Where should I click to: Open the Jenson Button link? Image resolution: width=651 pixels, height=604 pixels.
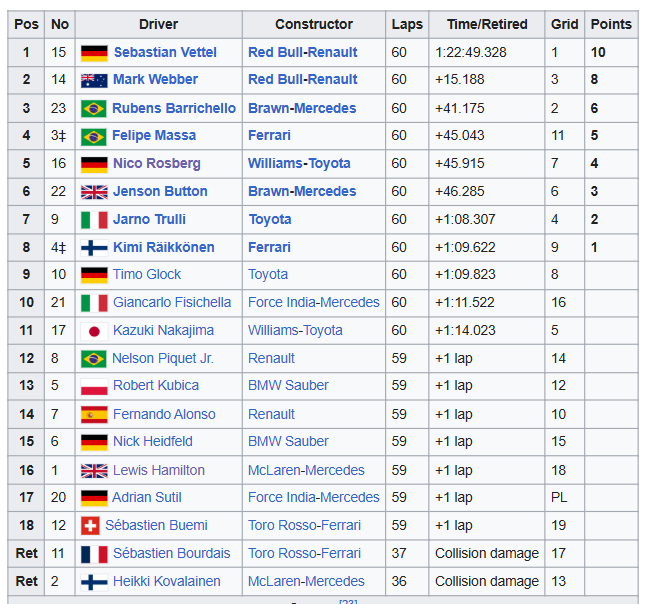pos(160,191)
